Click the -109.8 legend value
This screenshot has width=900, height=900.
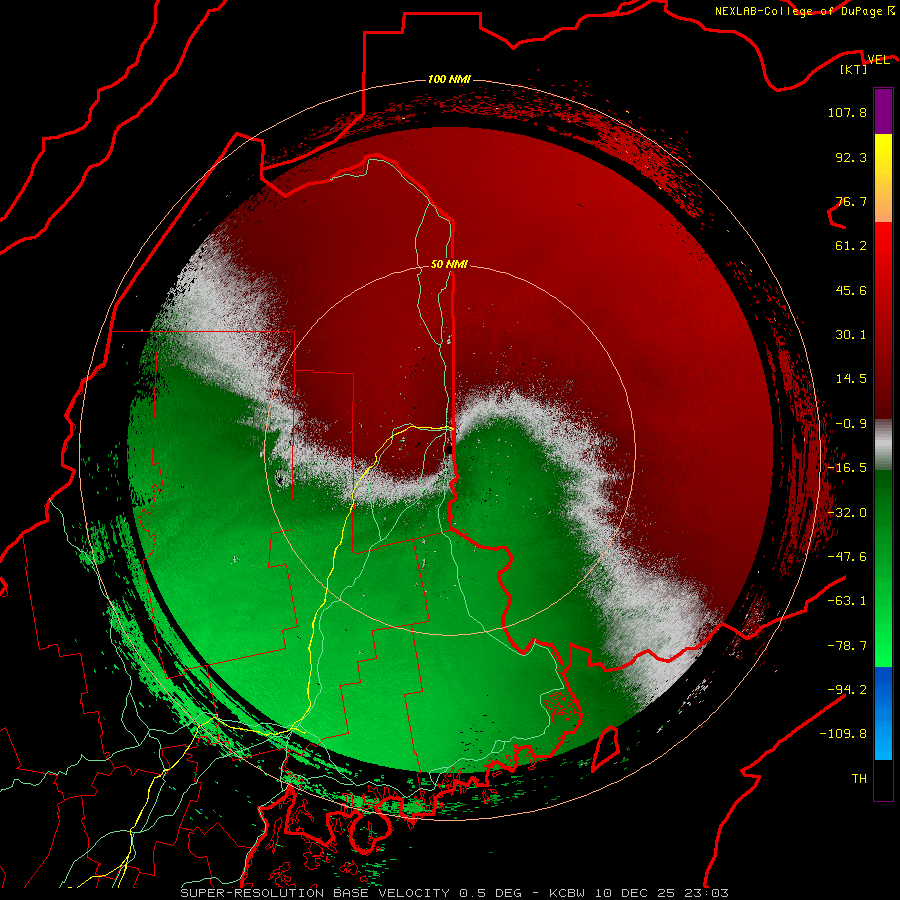click(x=843, y=734)
